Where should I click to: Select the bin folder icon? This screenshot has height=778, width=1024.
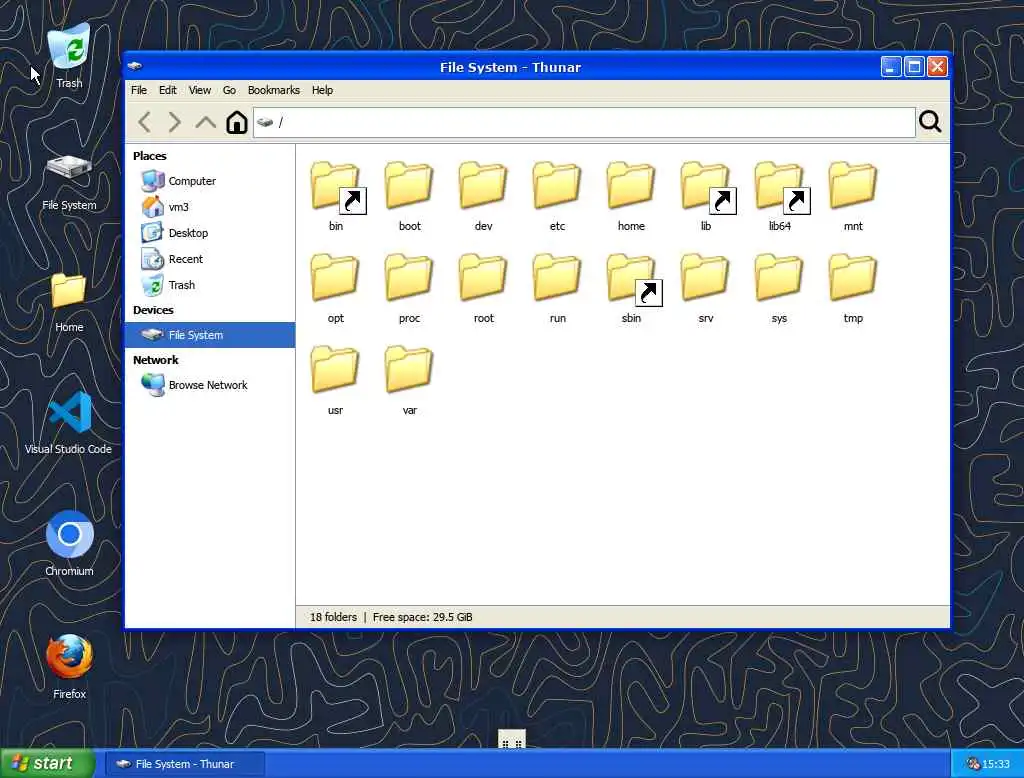336,187
